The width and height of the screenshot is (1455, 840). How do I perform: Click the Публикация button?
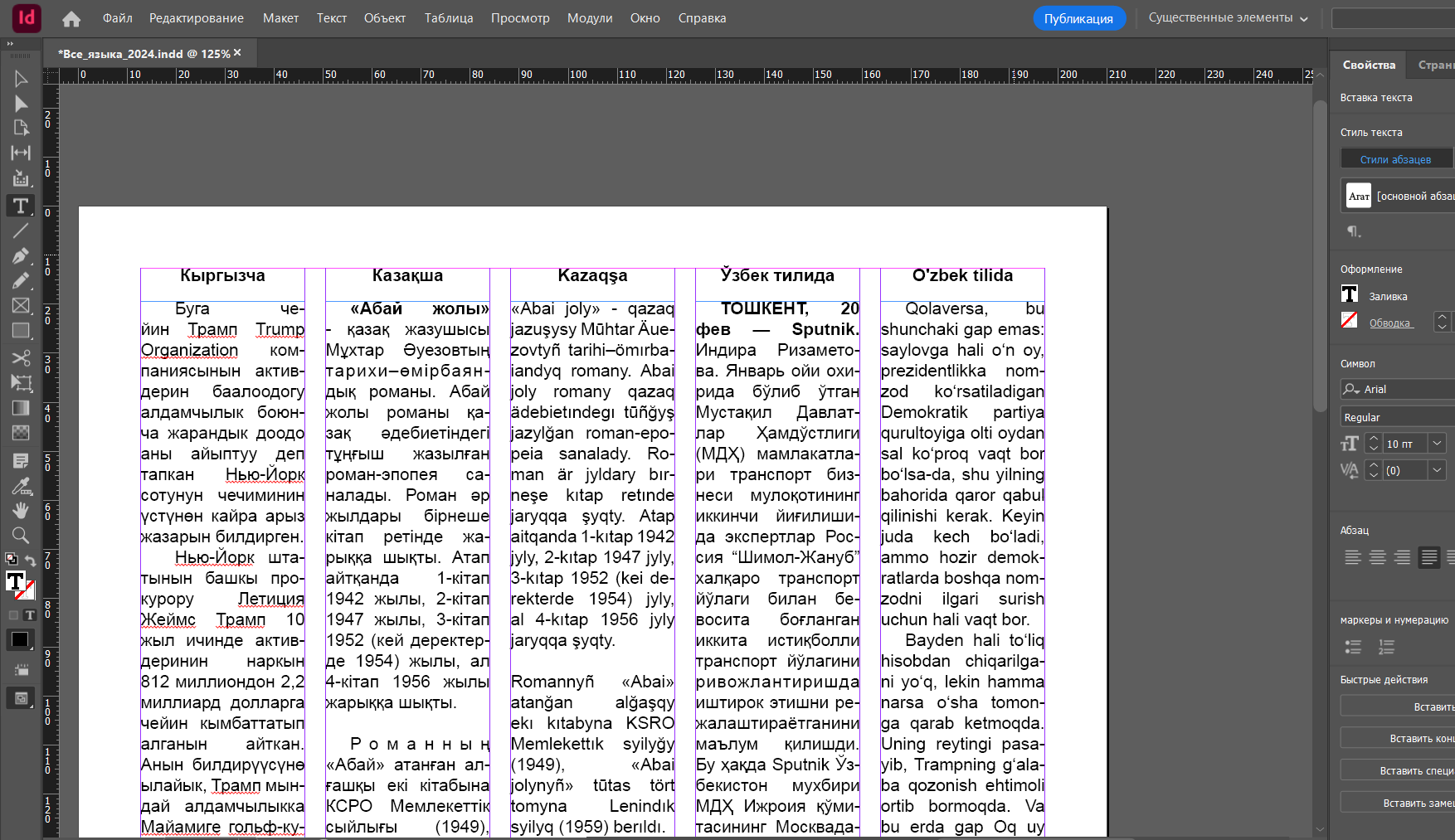click(1079, 17)
